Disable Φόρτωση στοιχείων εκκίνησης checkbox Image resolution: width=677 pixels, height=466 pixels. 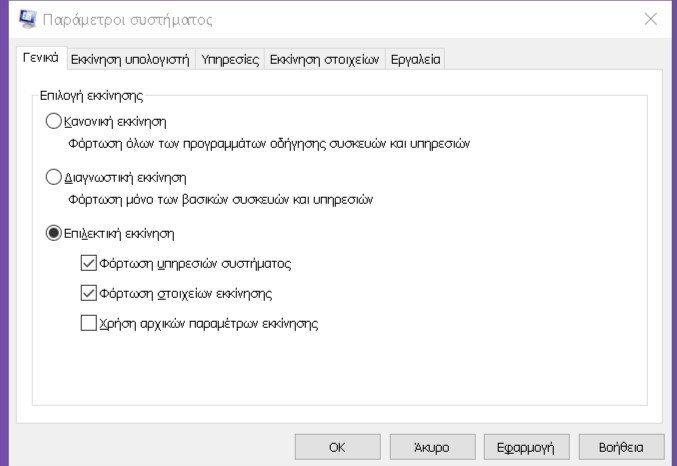click(89, 294)
